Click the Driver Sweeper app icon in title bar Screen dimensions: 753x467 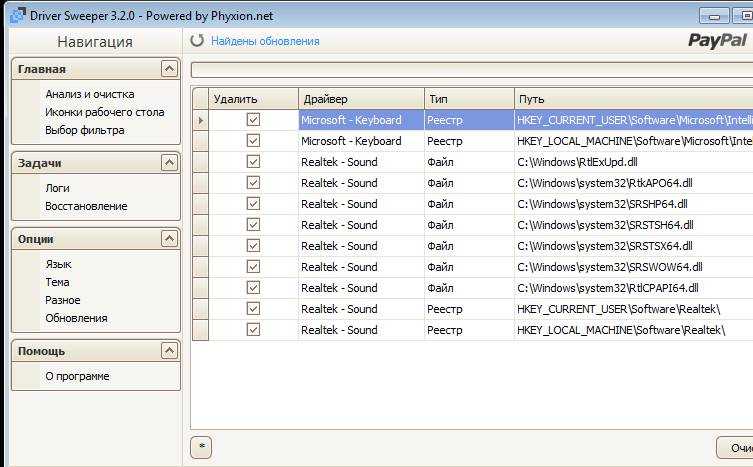(18, 15)
